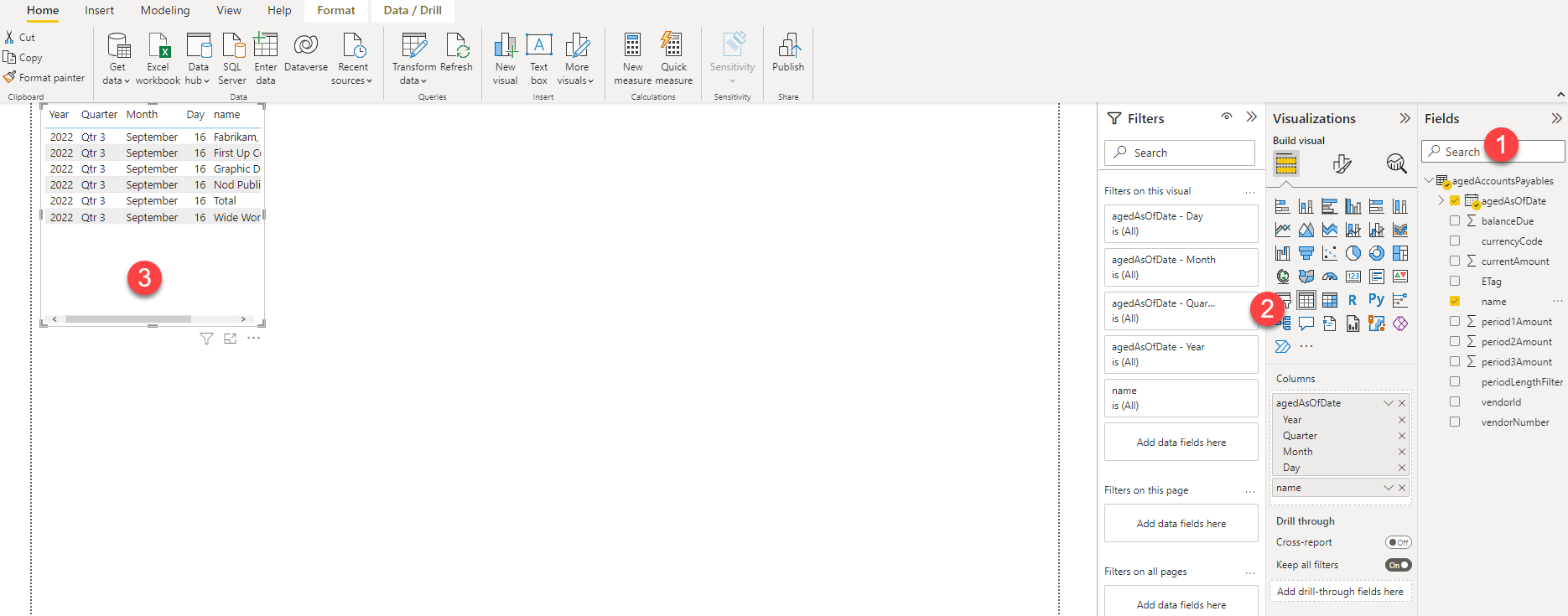Viewport: 1568px width, 616px height.
Task: Refresh the data
Action: tap(456, 52)
